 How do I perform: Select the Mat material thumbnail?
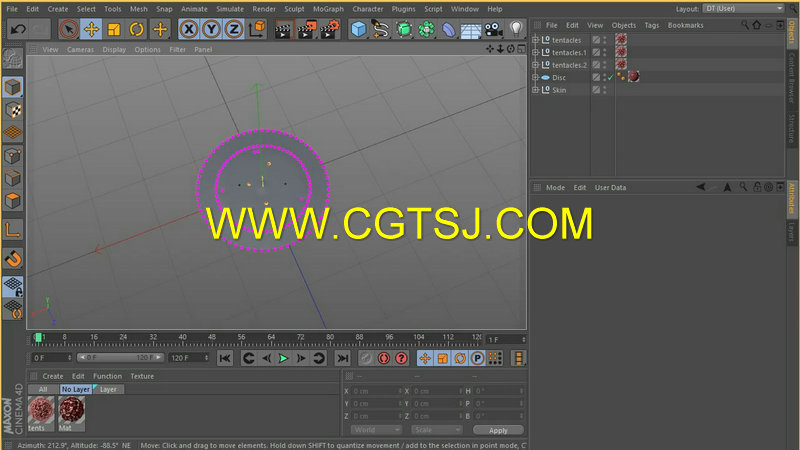point(71,411)
